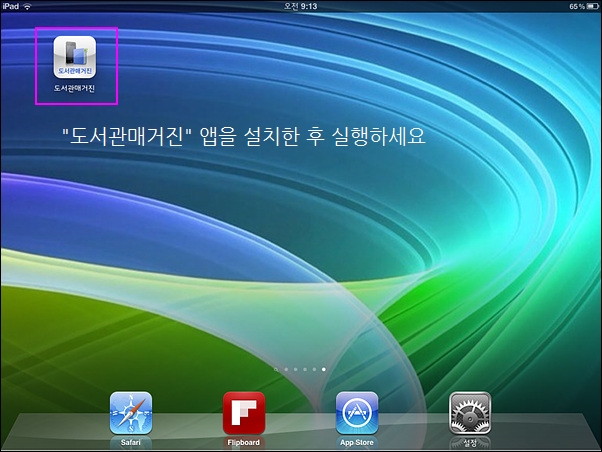Tap the Wi-Fi status icon
This screenshot has height=452, width=602.
(x=27, y=7)
